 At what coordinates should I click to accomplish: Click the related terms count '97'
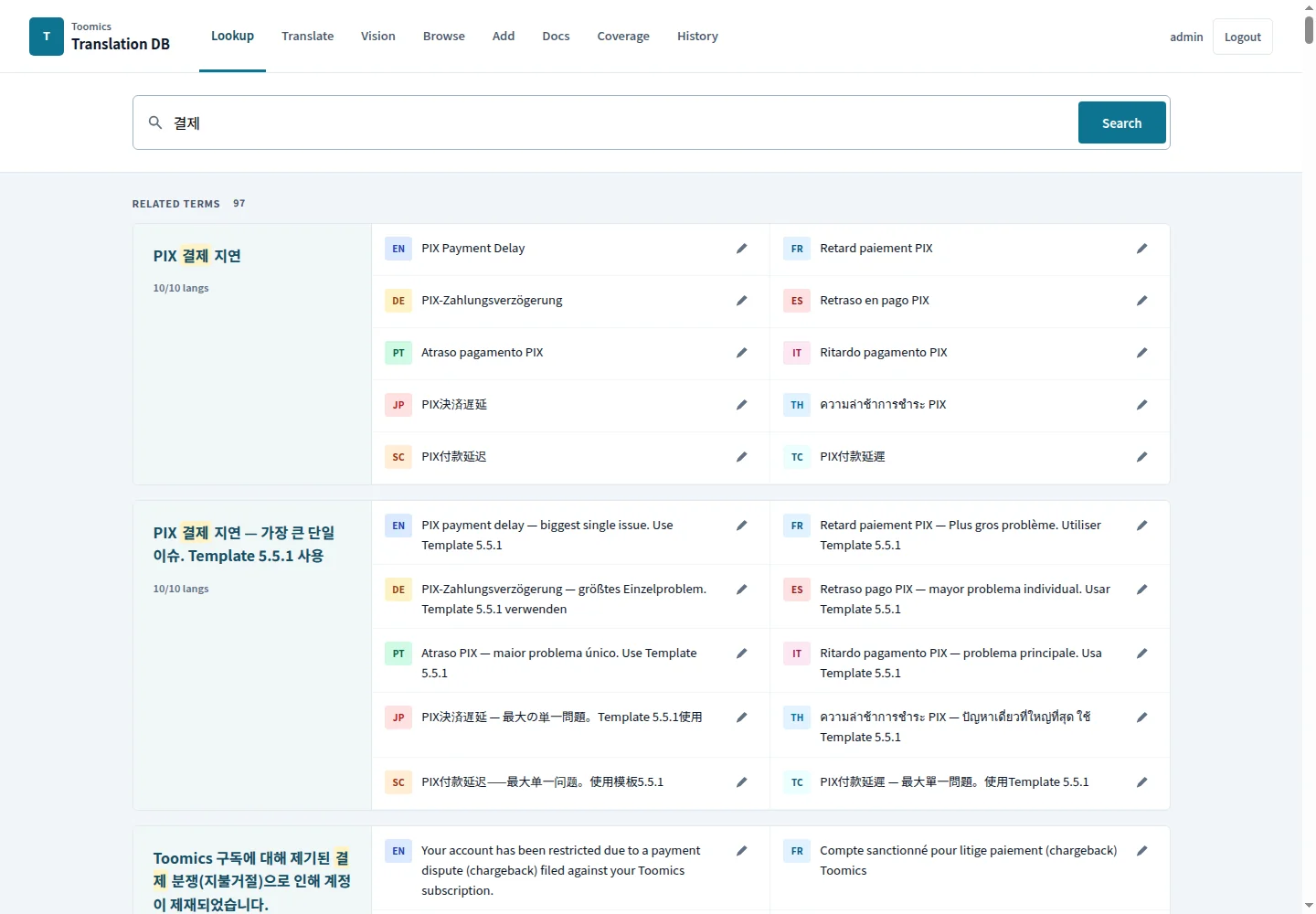click(239, 203)
